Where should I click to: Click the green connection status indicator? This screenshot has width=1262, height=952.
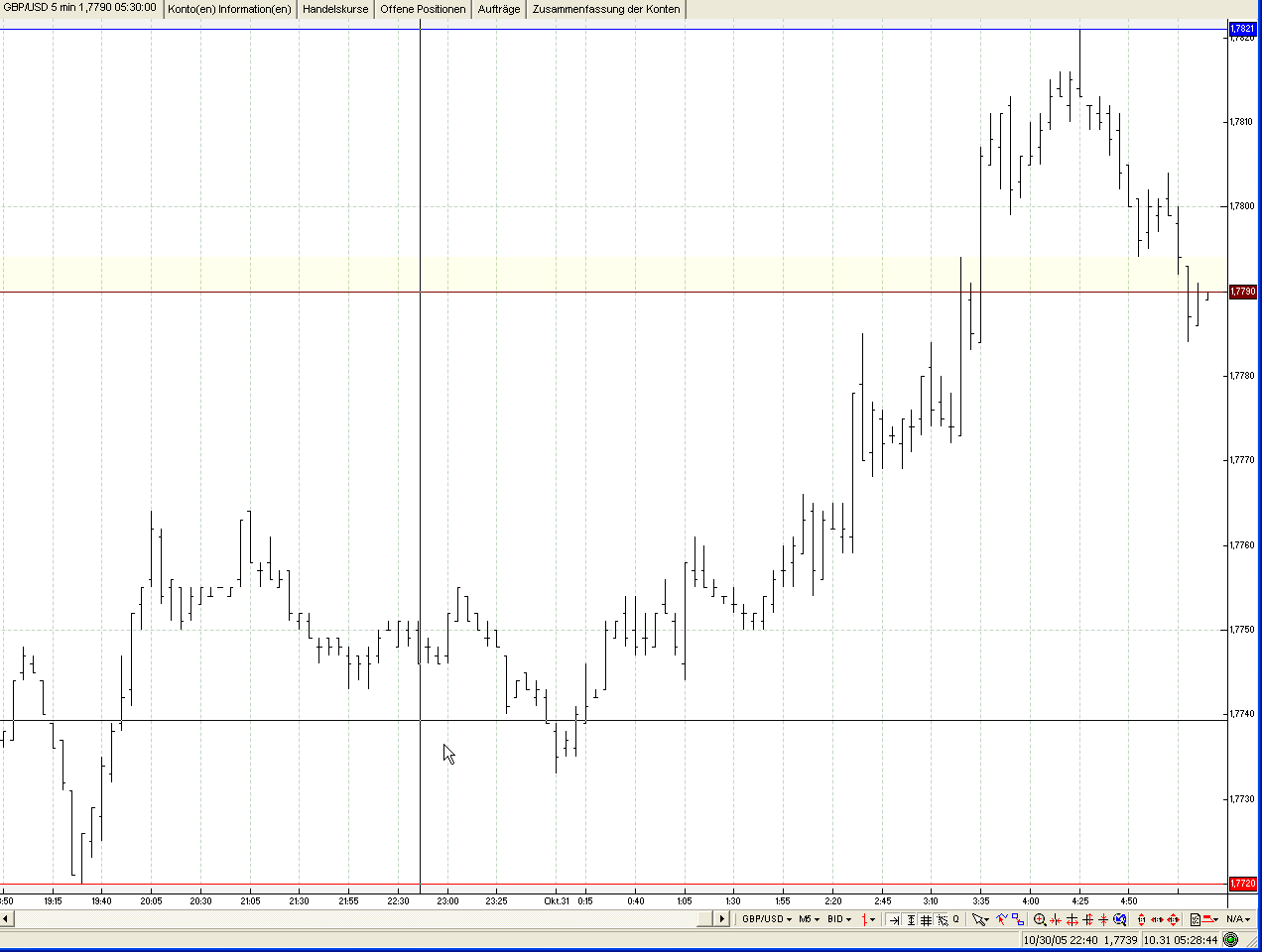point(1231,939)
